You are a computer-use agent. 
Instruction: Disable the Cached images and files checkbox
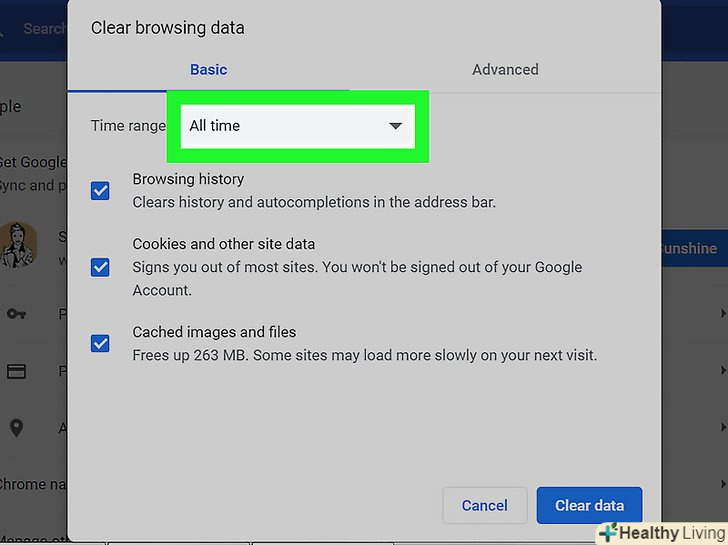pos(100,343)
